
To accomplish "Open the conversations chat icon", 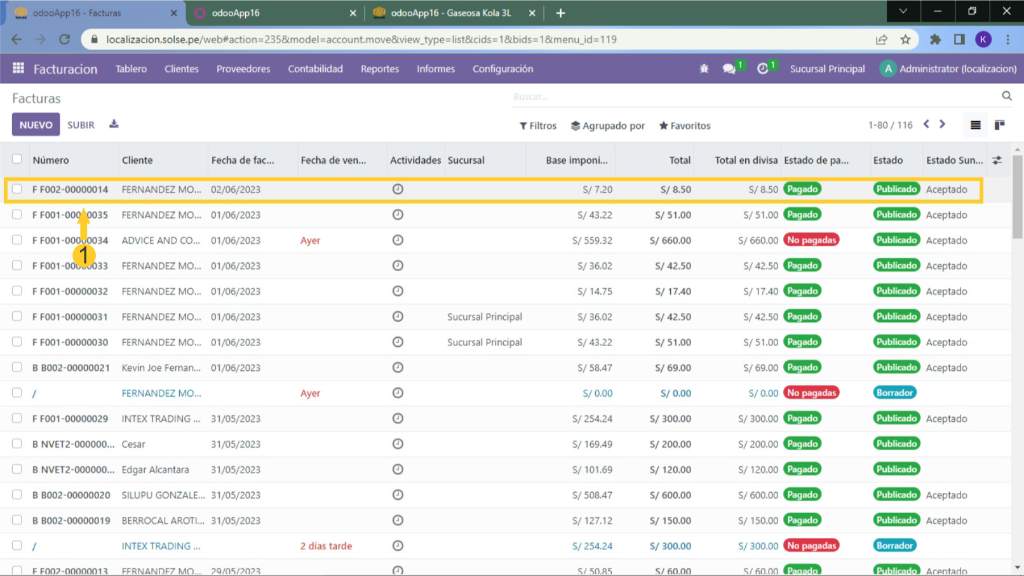I will coord(729,69).
